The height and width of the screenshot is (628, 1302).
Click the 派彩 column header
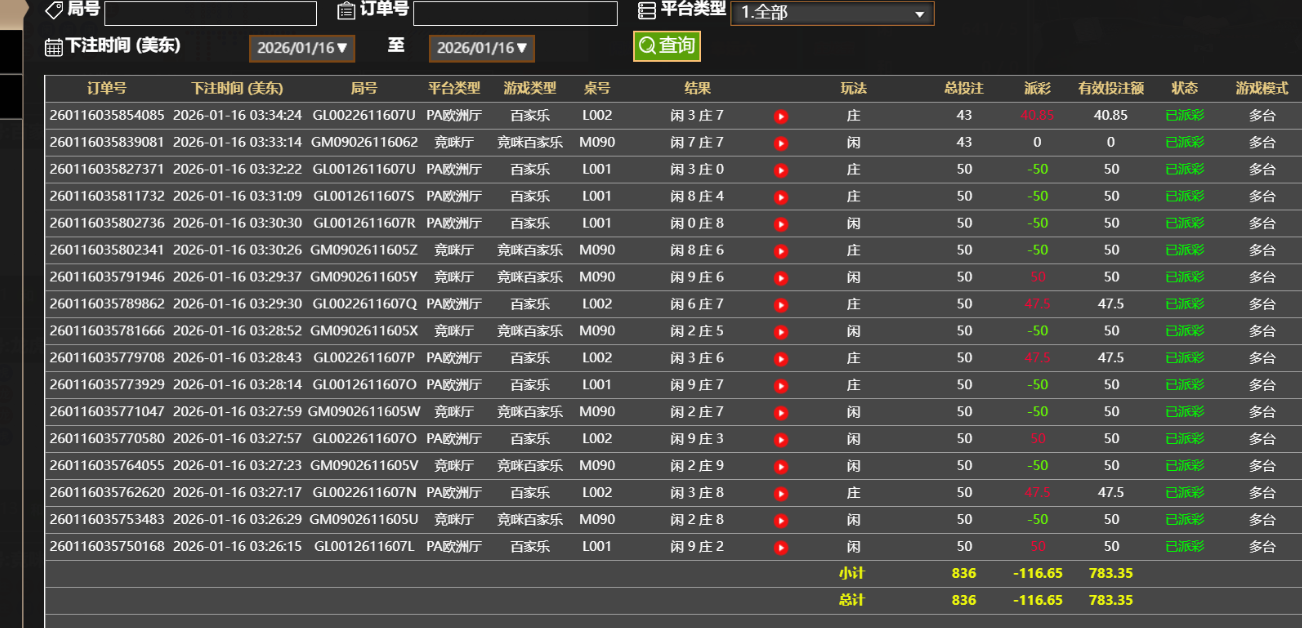[1038, 88]
